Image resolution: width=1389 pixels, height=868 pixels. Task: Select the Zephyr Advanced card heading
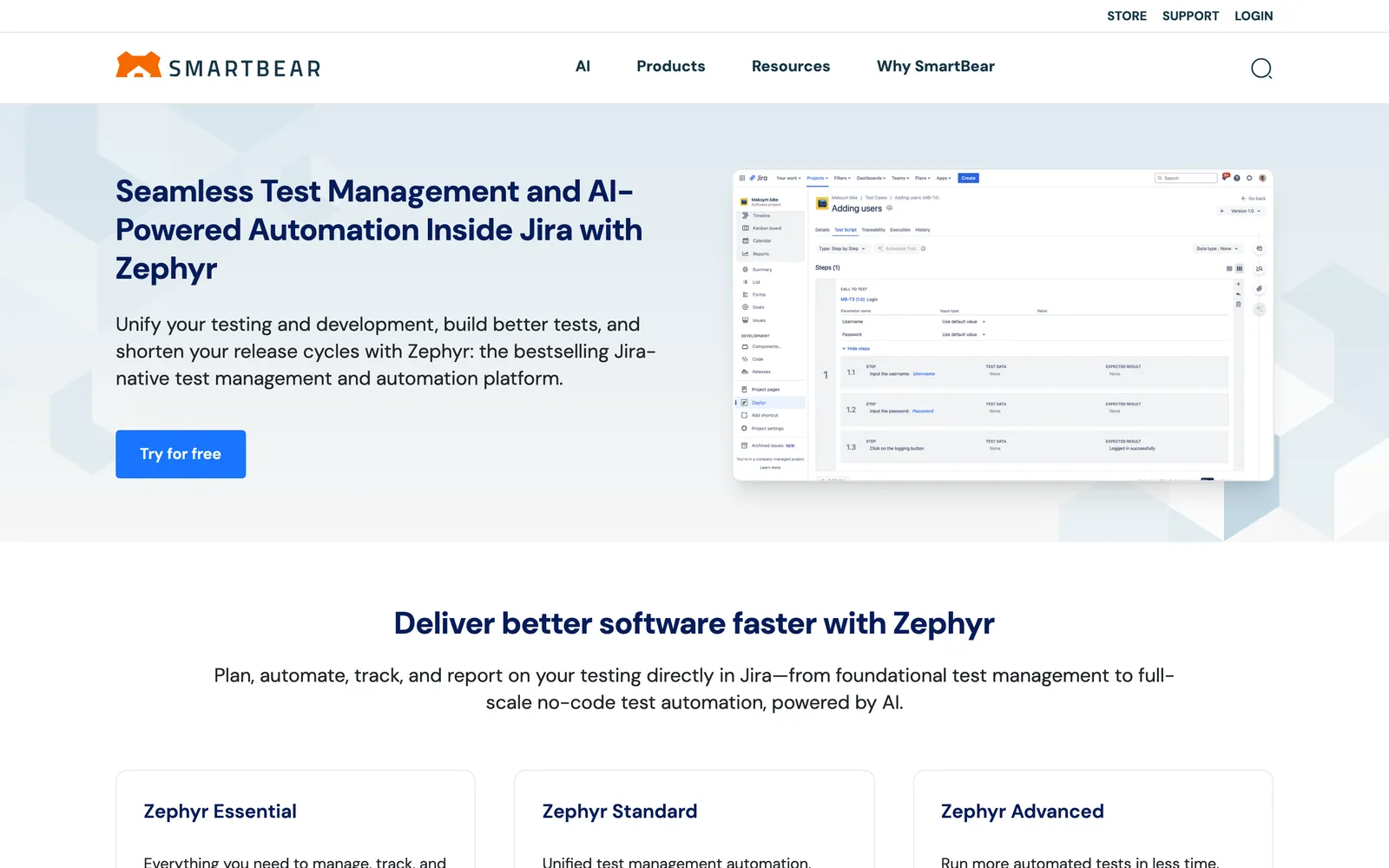(x=1022, y=812)
